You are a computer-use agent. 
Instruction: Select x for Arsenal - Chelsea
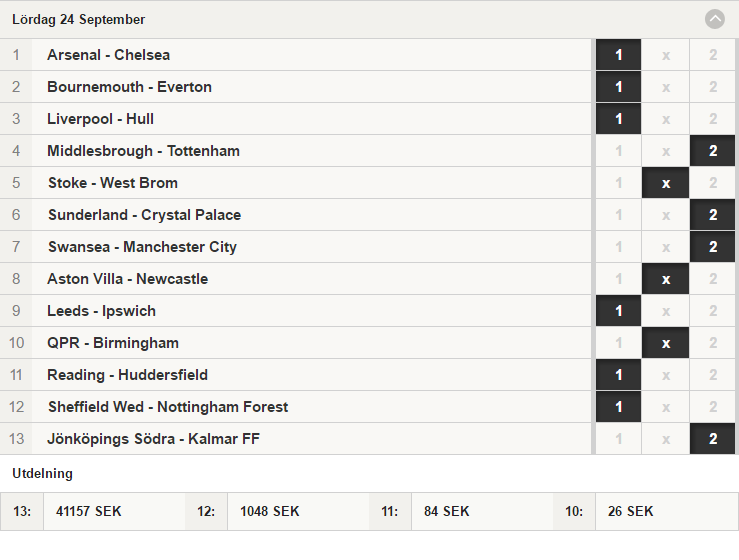665,55
